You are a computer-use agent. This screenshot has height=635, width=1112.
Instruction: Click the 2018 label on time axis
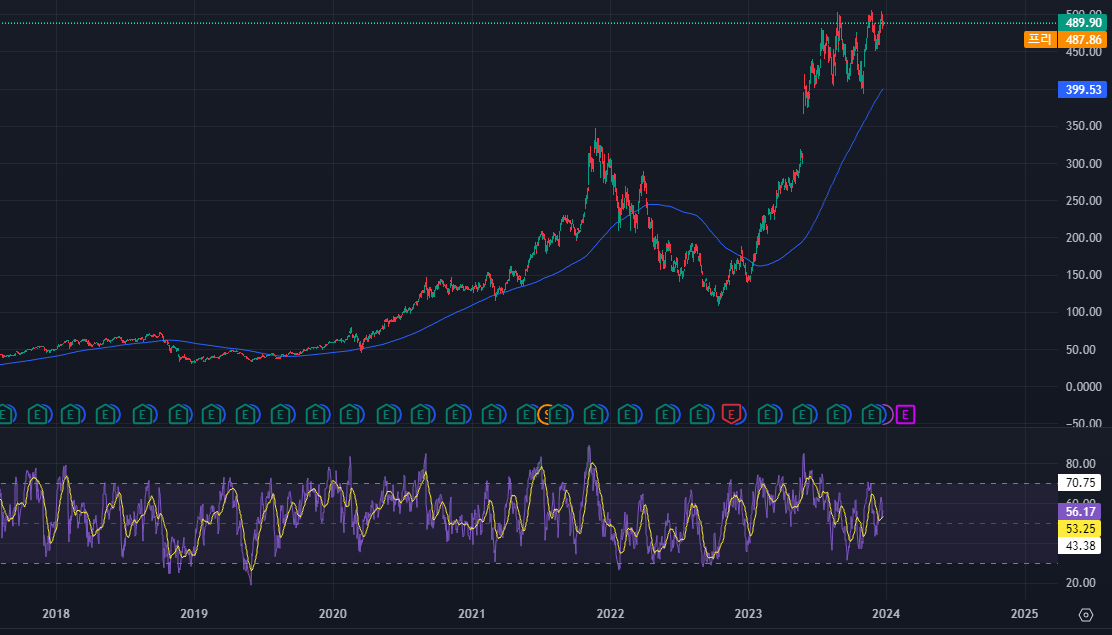(x=55, y=614)
